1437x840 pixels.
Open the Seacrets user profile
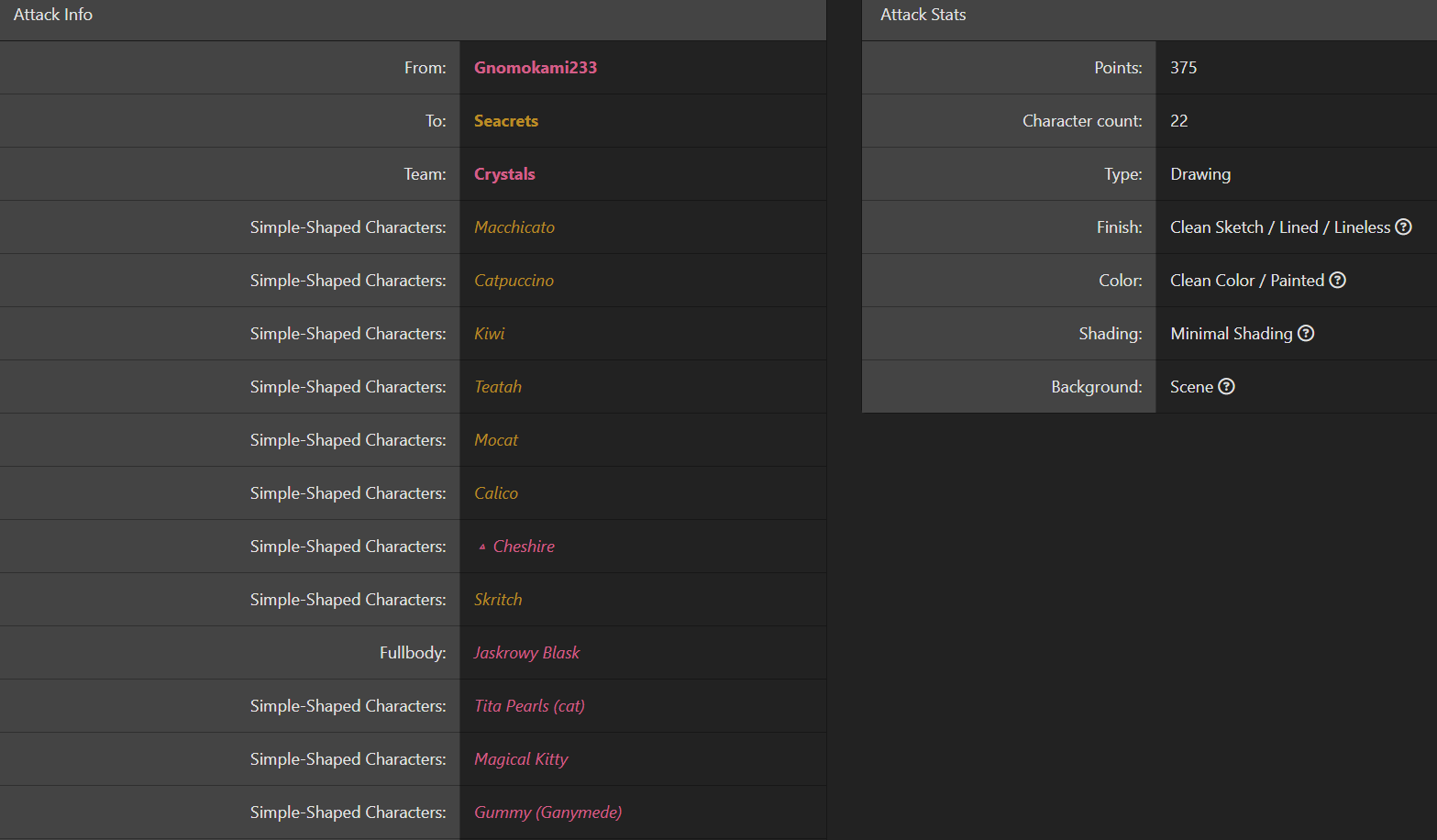coord(505,121)
